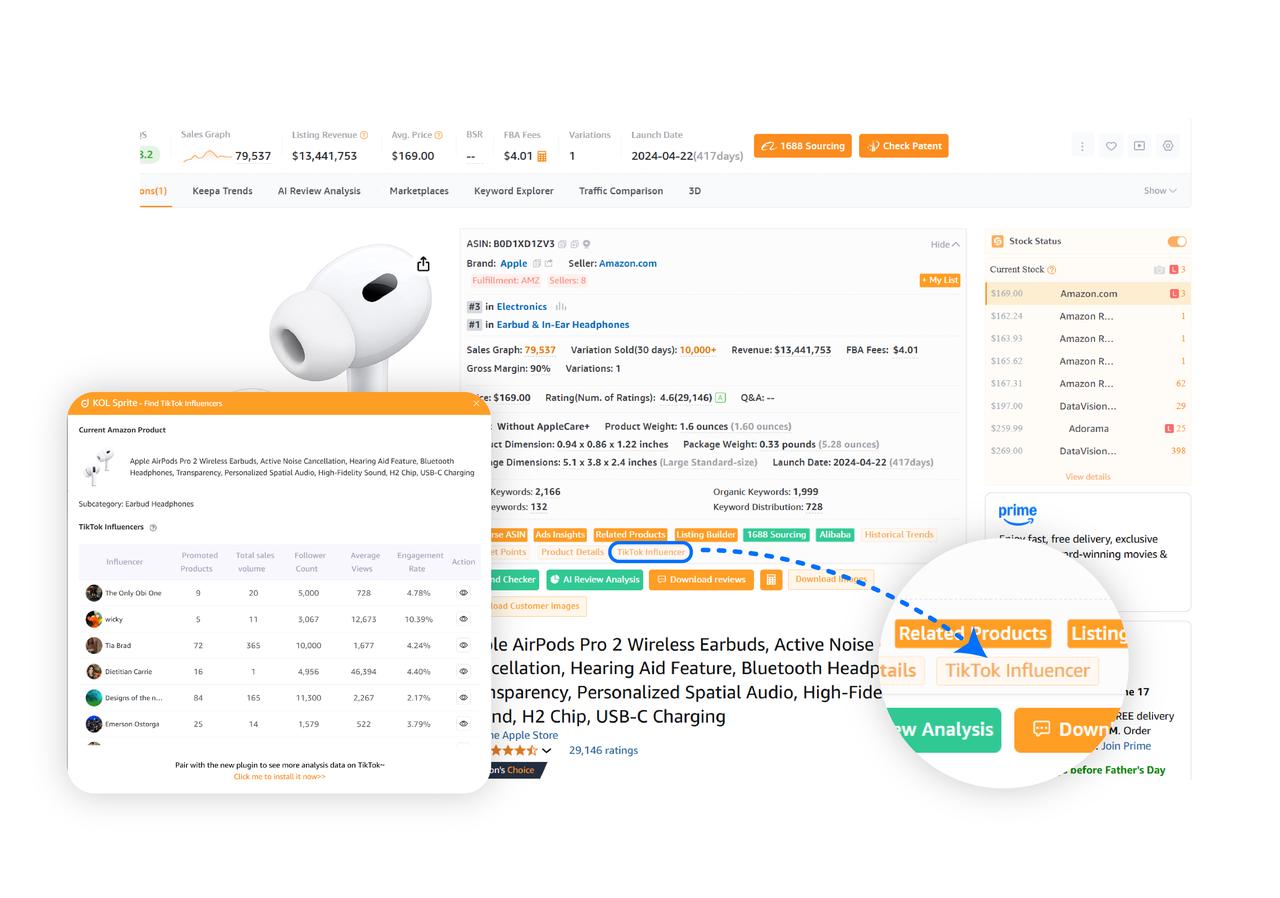Screen dimensions: 1280x898
Task: Click the share icon on product image
Action: [x=423, y=264]
